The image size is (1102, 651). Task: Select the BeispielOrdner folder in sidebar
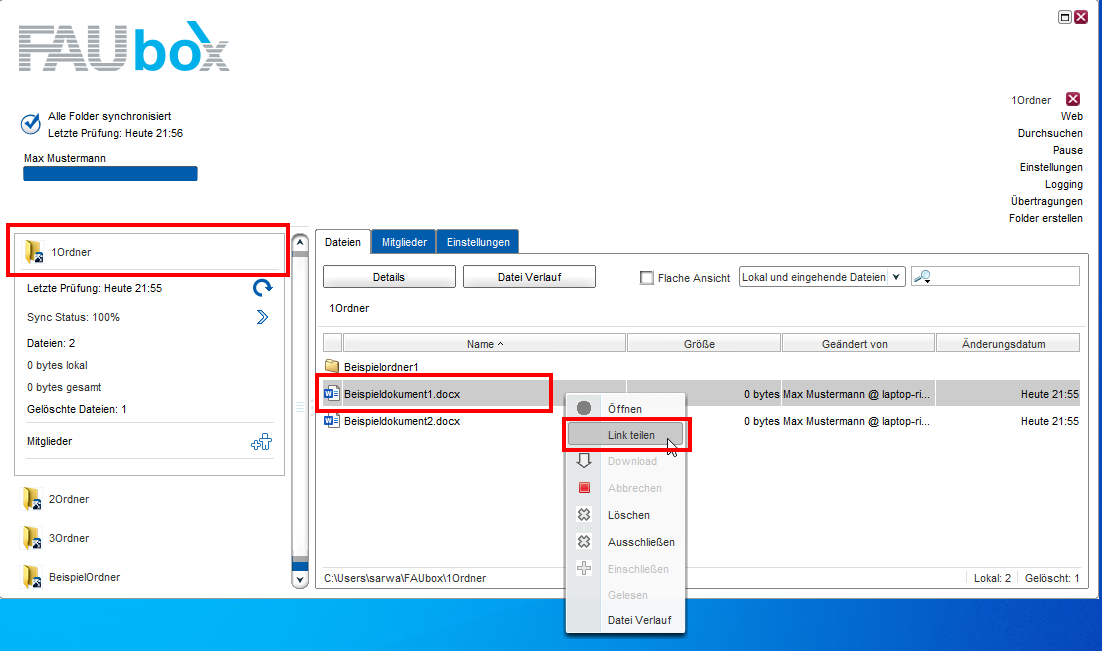(x=84, y=577)
